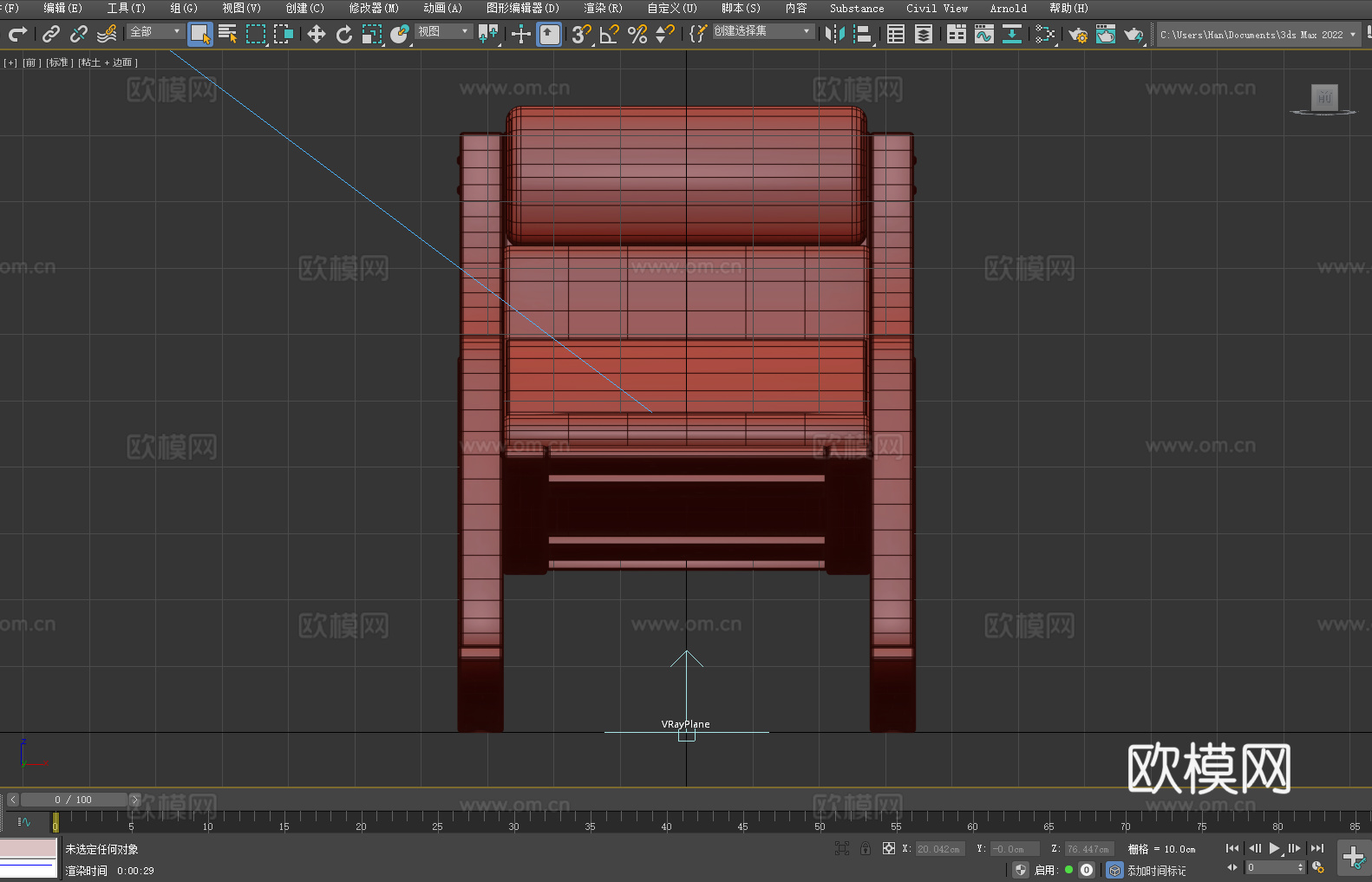Toggle the Ribbon display icon

pyautogui.click(x=957, y=34)
